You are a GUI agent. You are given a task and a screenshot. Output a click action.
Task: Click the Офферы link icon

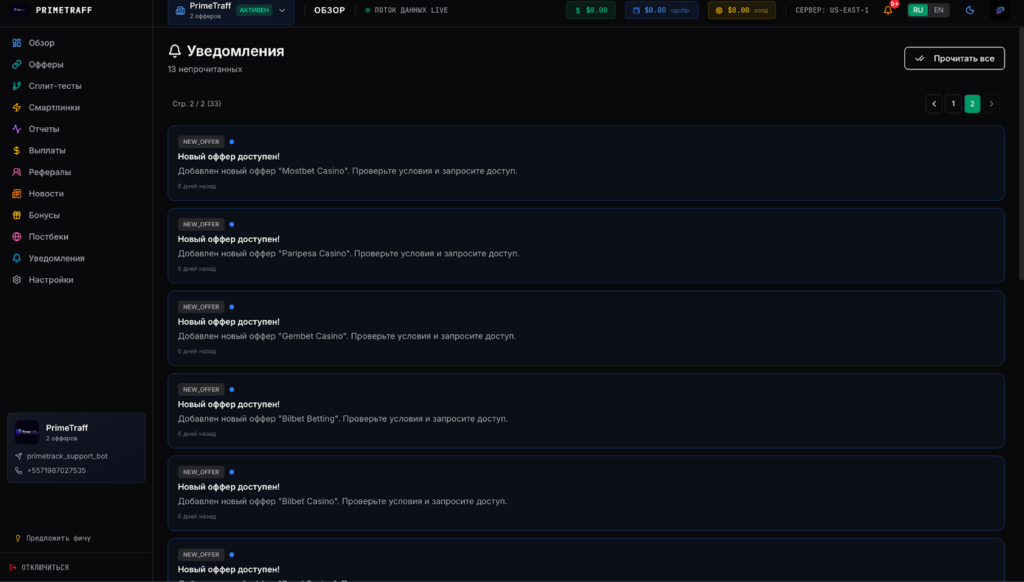click(16, 65)
